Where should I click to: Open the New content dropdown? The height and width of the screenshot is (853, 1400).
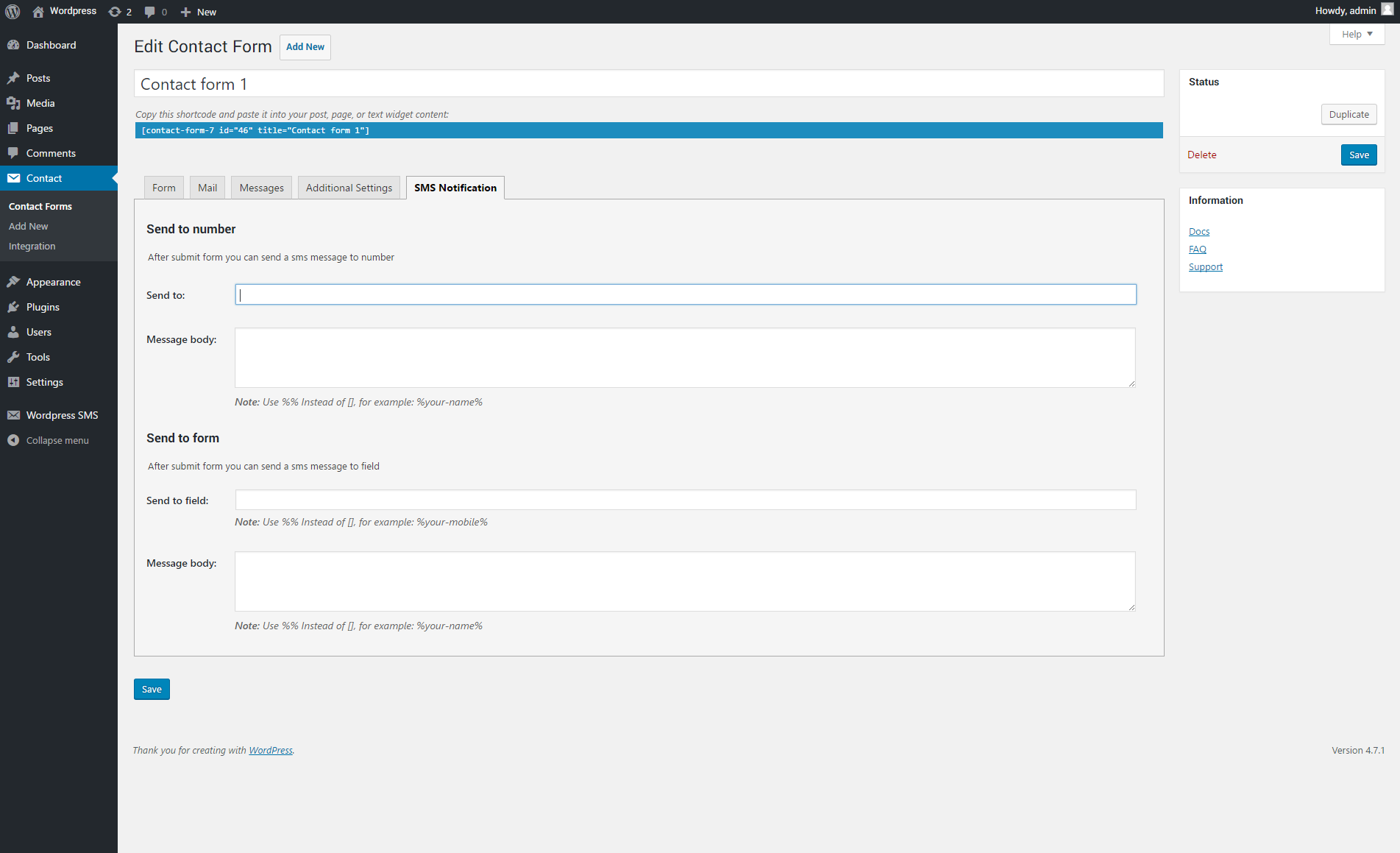199,12
